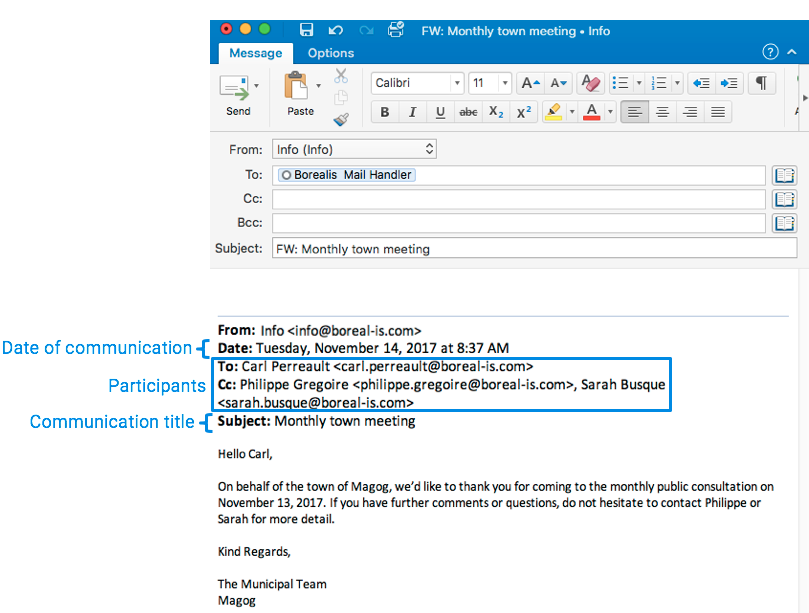Activate the Format Painter brush

[x=341, y=119]
